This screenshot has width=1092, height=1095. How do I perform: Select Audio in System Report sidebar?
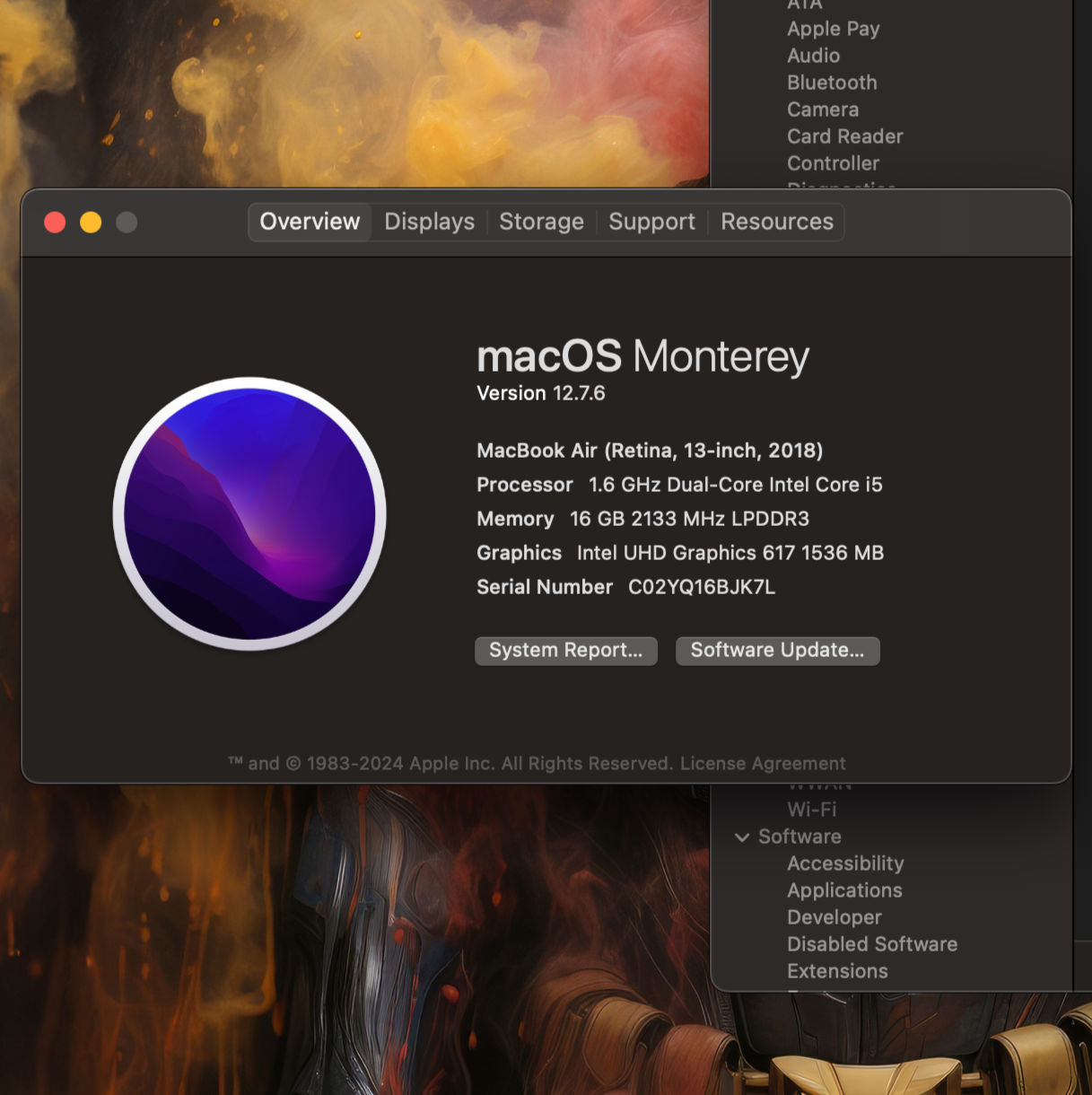(814, 56)
